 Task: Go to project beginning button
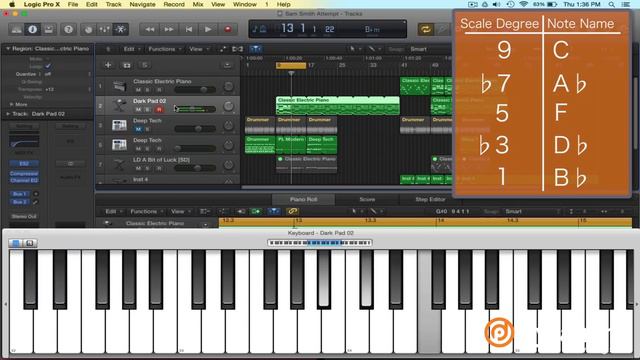pos(189,29)
